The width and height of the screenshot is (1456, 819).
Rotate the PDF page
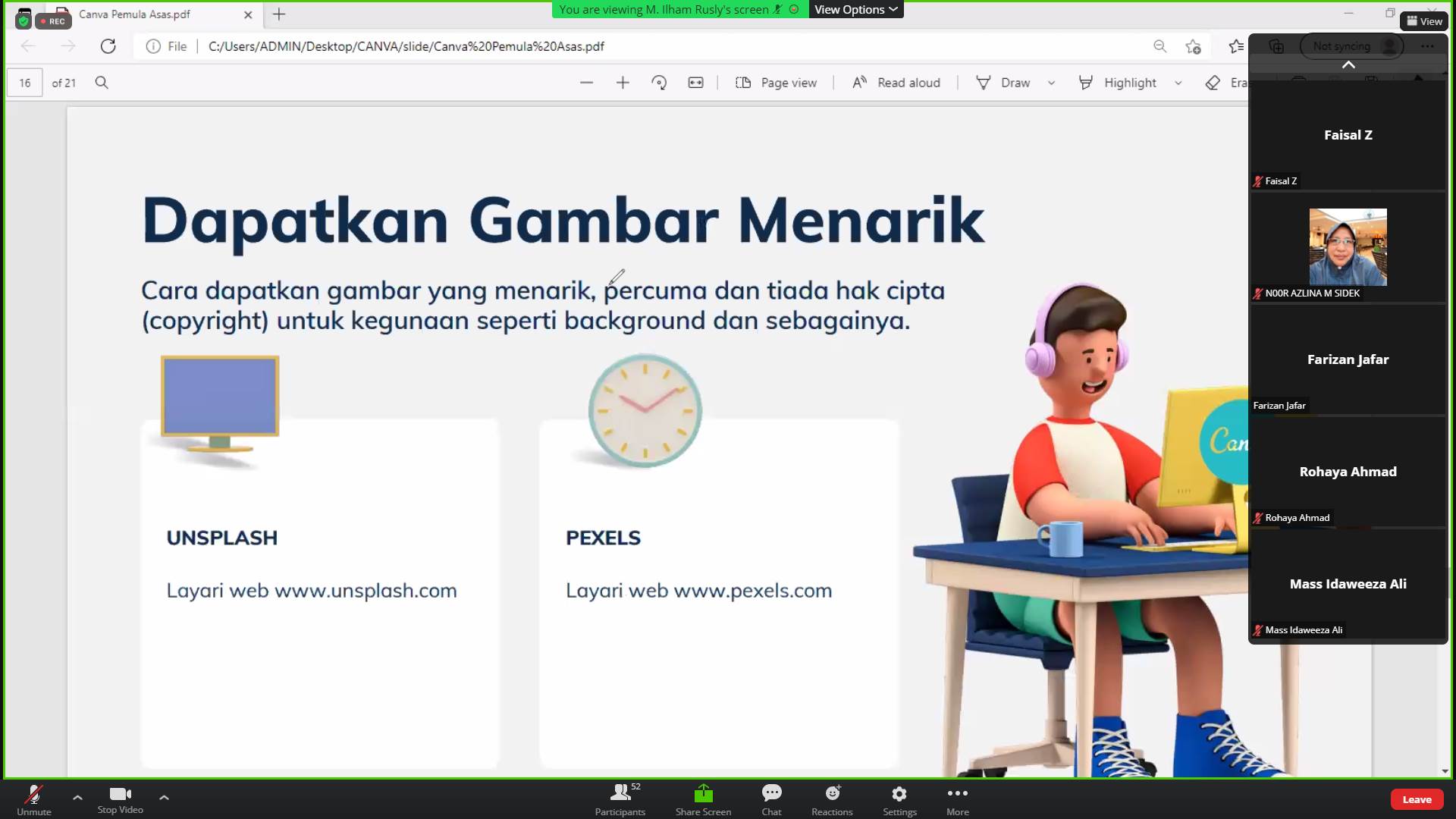(659, 83)
